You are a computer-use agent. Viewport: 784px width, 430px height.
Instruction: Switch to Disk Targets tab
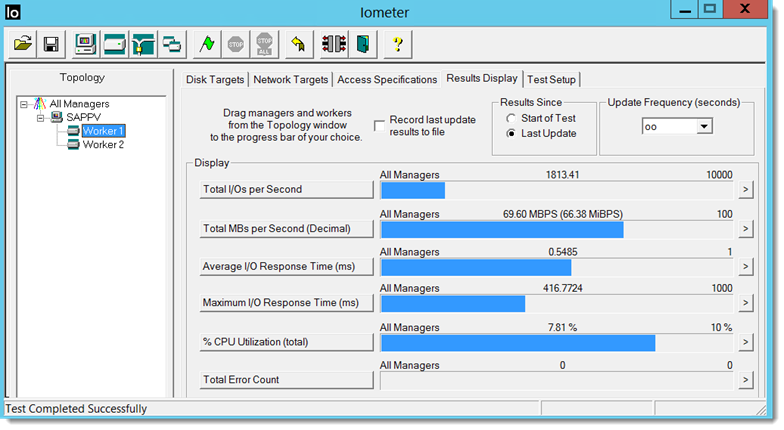215,80
